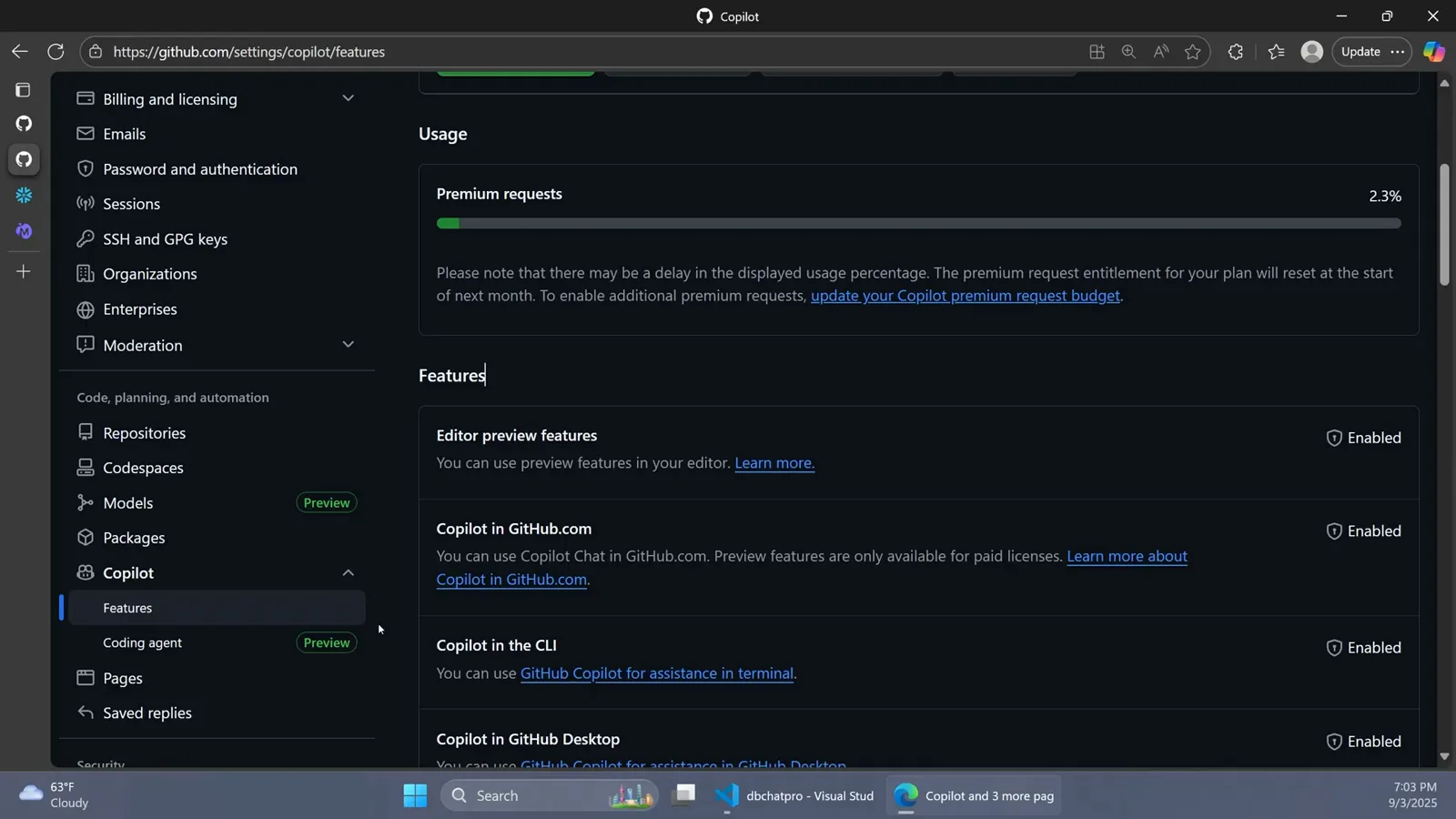Click the Preview badge next to Coding agent
This screenshot has width=1456, height=819.
click(327, 643)
